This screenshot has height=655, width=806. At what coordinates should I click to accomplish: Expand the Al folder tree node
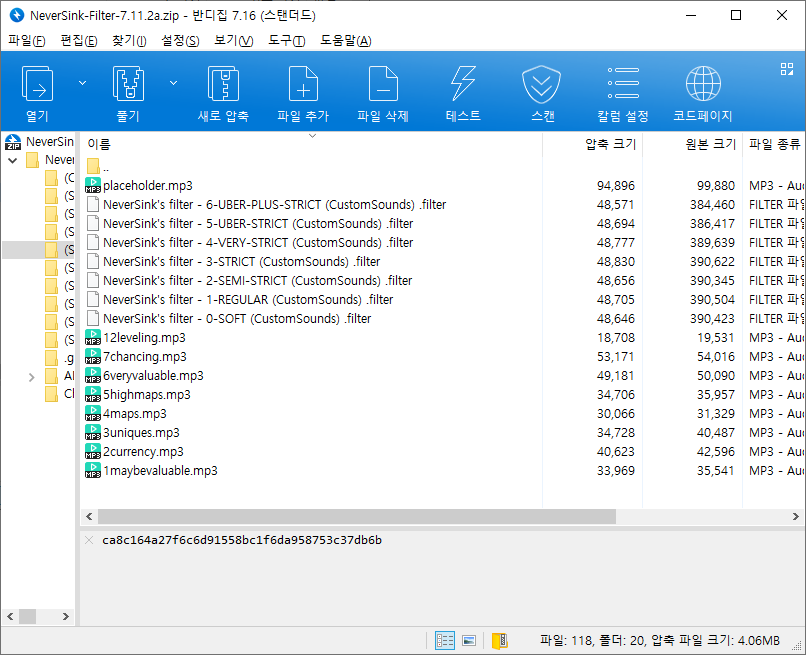click(x=31, y=377)
